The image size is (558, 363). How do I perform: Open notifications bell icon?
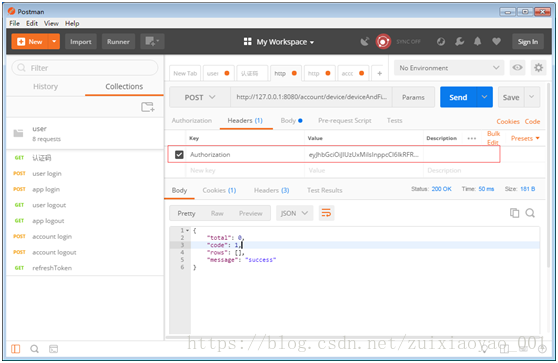(x=478, y=42)
